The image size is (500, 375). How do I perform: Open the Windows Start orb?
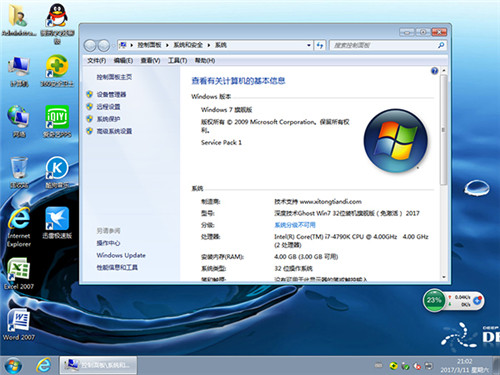point(13,366)
